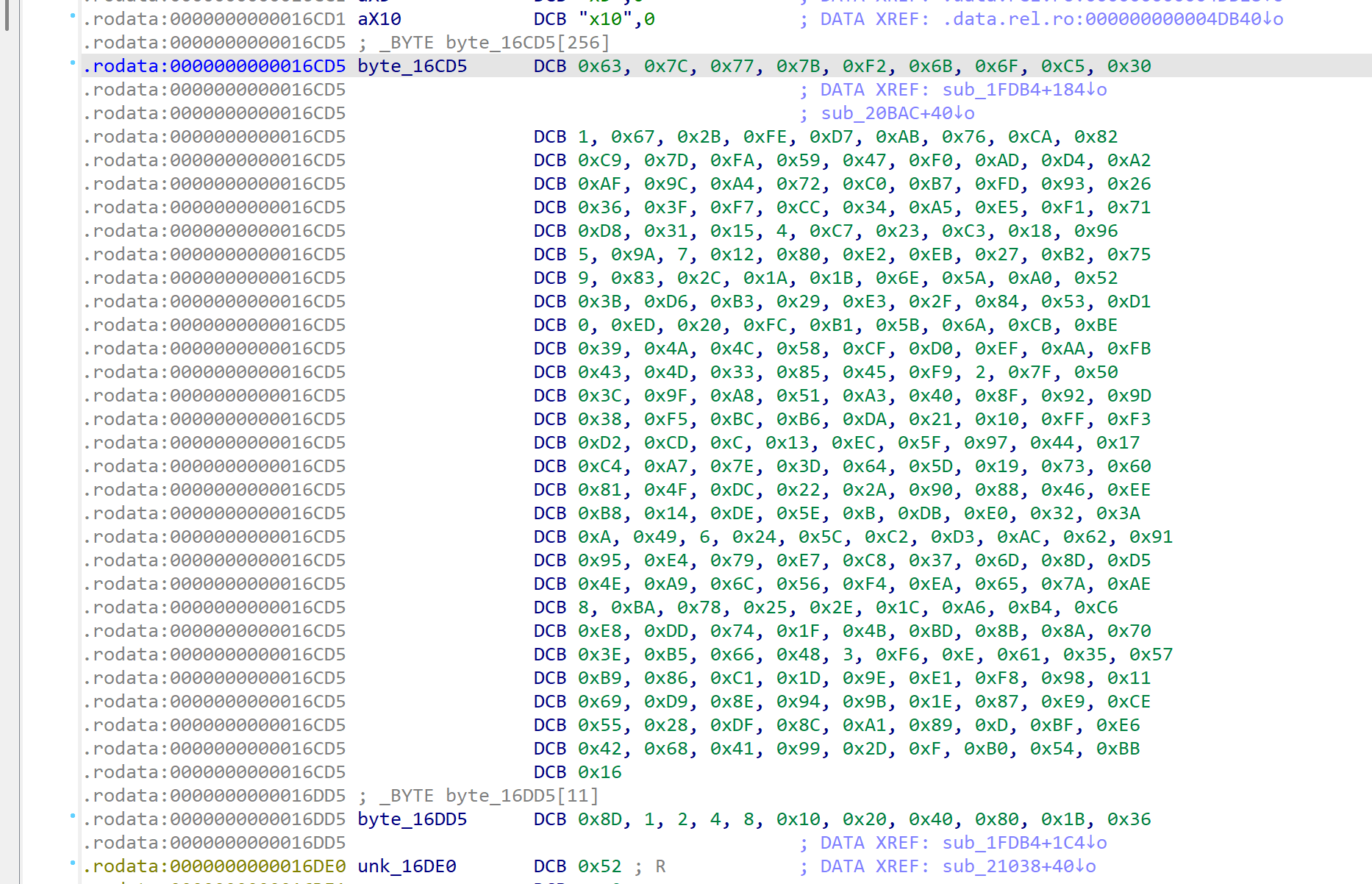Click the byte value 0x3F

666,207
